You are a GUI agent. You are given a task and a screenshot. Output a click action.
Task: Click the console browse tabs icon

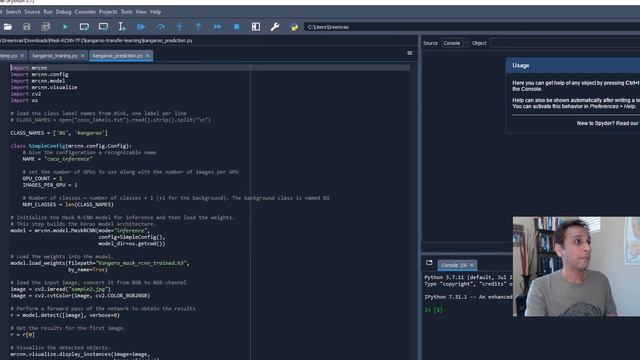coord(429,263)
